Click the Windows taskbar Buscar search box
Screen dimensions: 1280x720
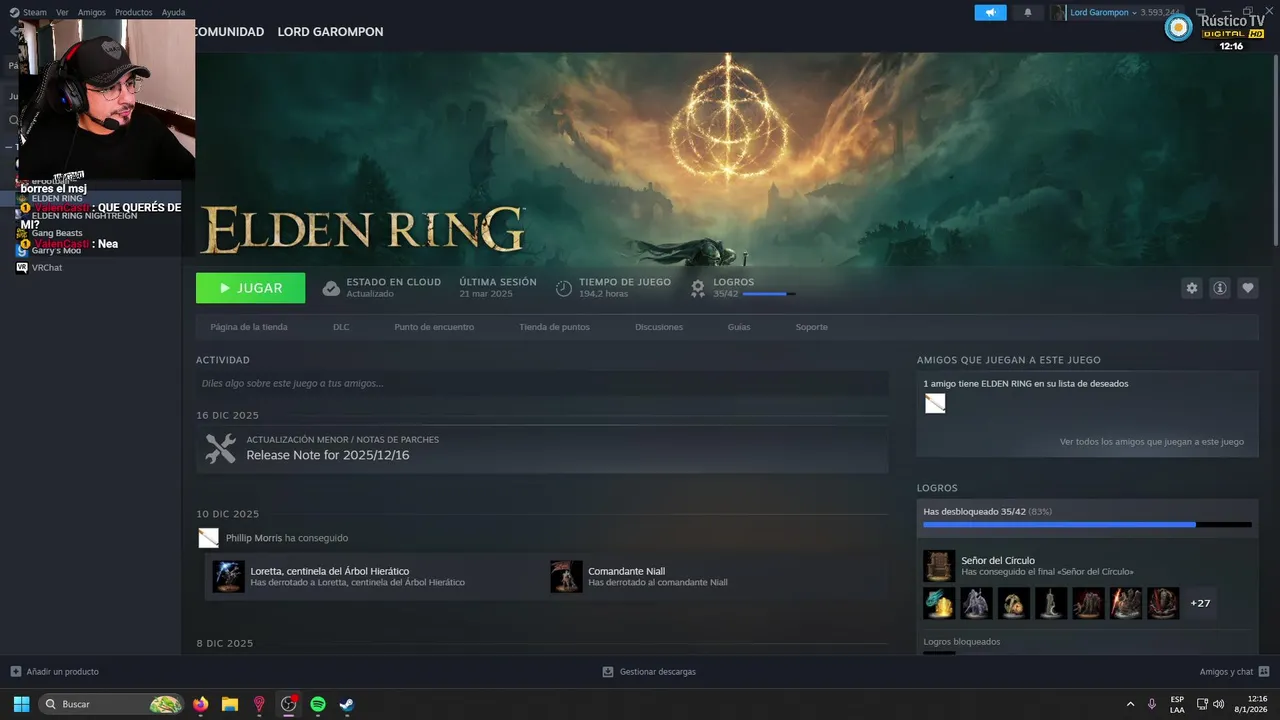coord(112,704)
